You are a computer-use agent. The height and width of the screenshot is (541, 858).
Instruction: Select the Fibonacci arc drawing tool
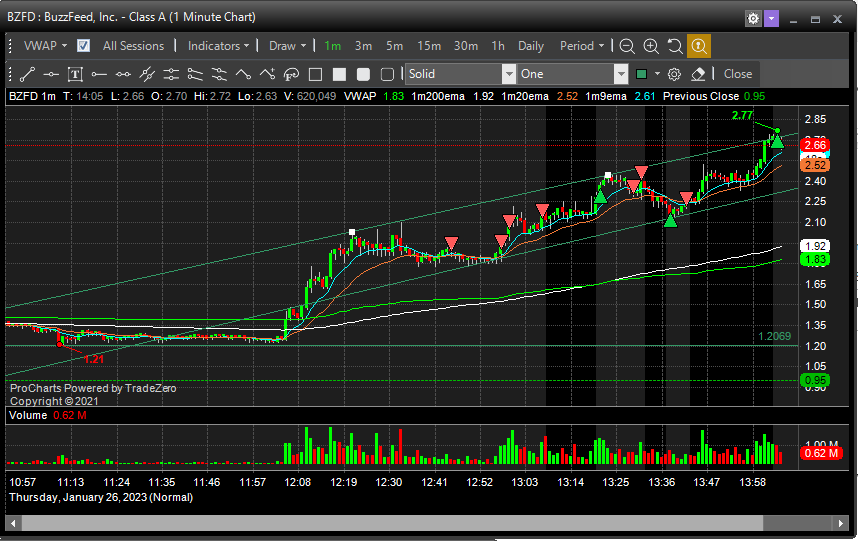[291, 74]
